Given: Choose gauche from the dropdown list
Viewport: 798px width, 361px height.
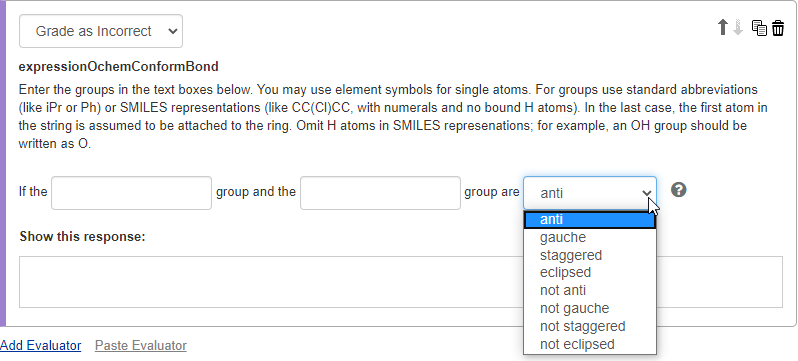Looking at the screenshot, I should pyautogui.click(x=590, y=237).
